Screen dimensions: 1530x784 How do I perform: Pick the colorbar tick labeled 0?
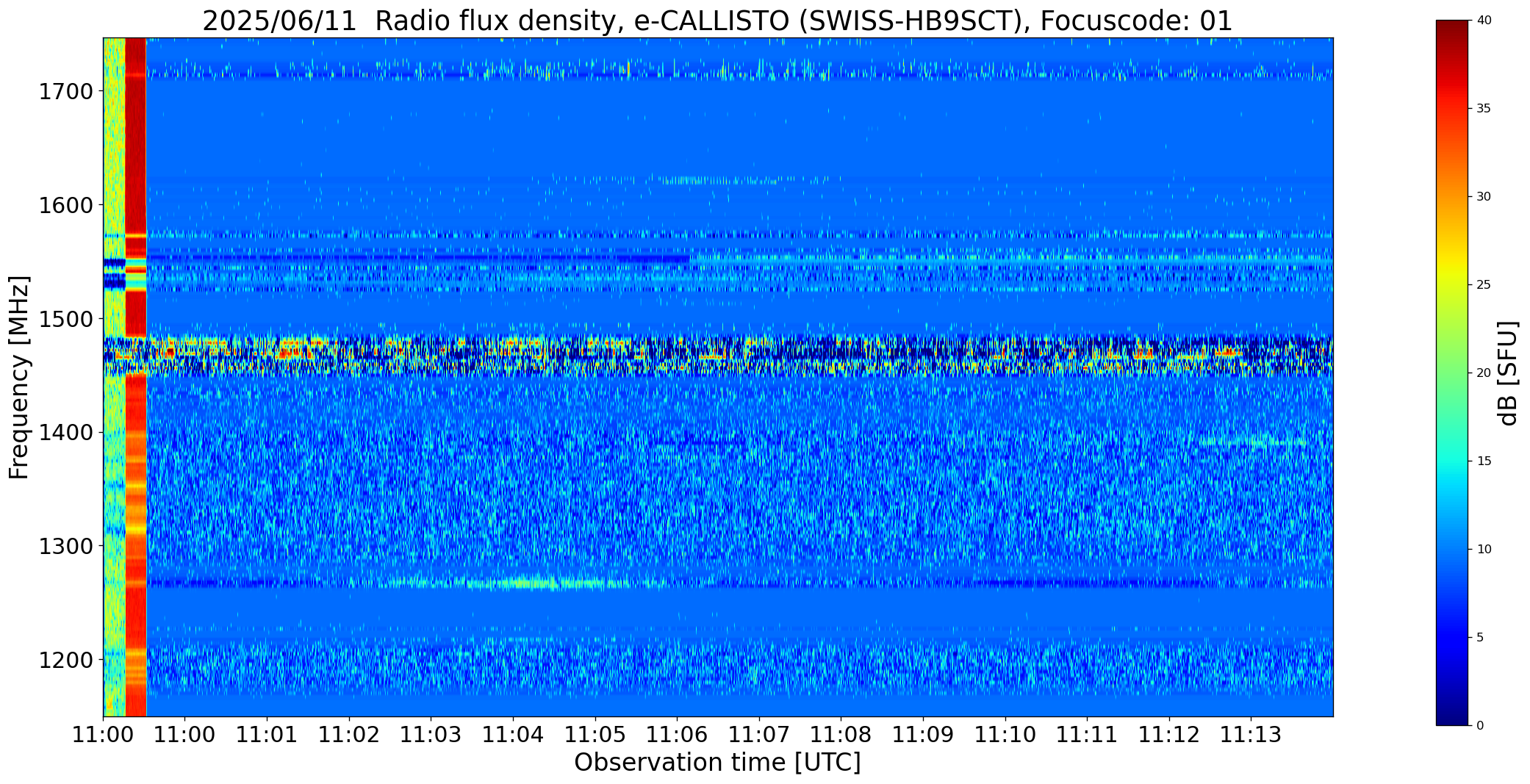point(1480,726)
